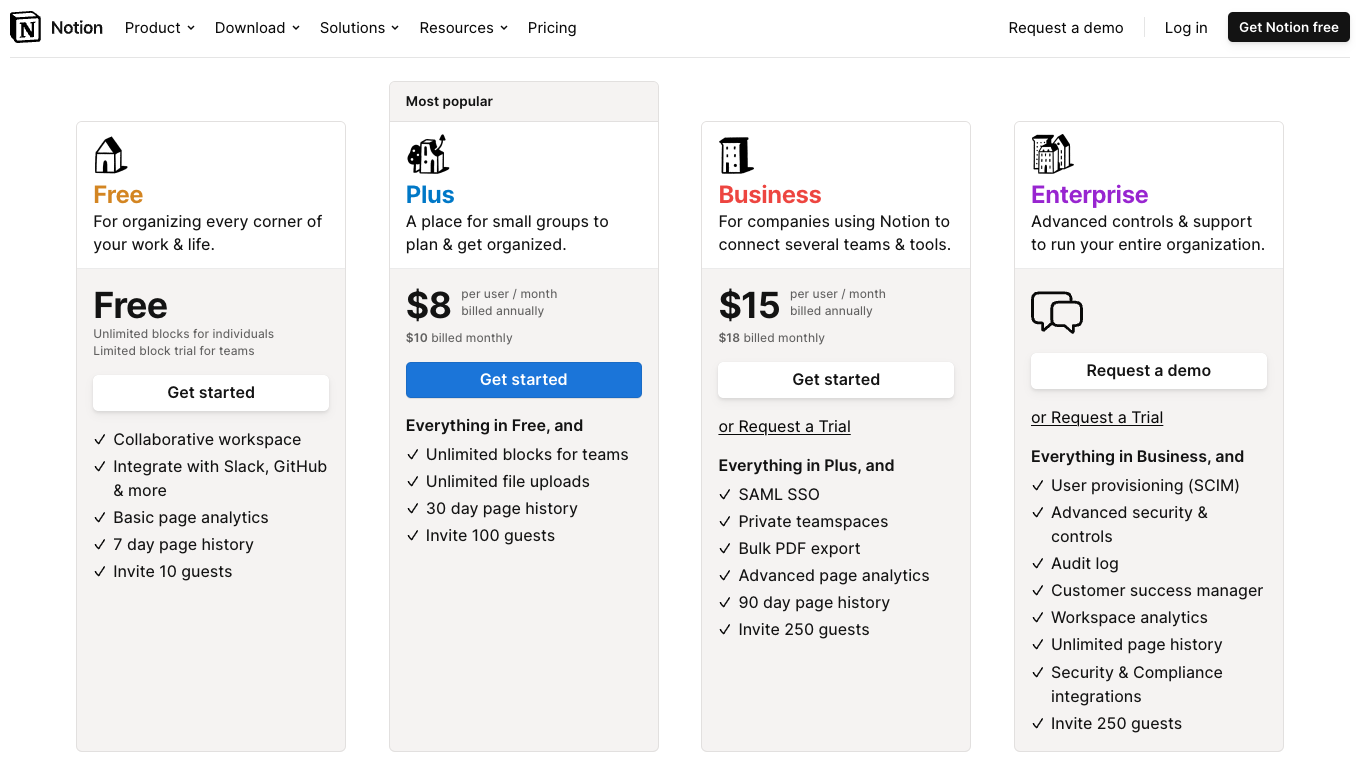The width and height of the screenshot is (1356, 767).
Task: Click 'or Request a Trial' under Enterprise
Action: coord(1097,418)
